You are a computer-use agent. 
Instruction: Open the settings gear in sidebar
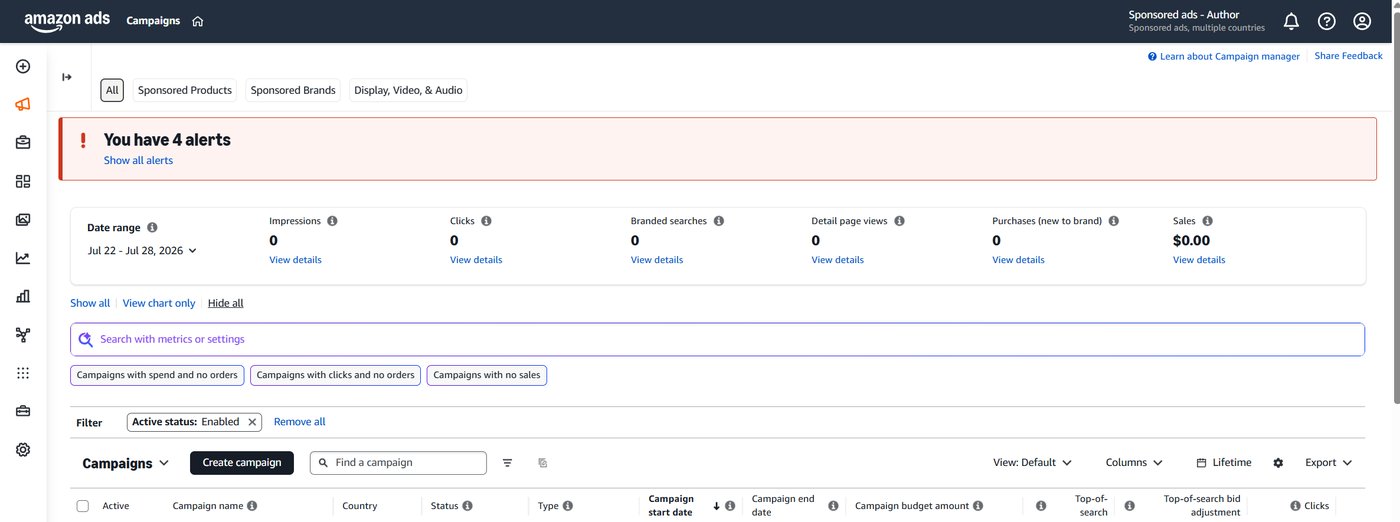point(23,450)
